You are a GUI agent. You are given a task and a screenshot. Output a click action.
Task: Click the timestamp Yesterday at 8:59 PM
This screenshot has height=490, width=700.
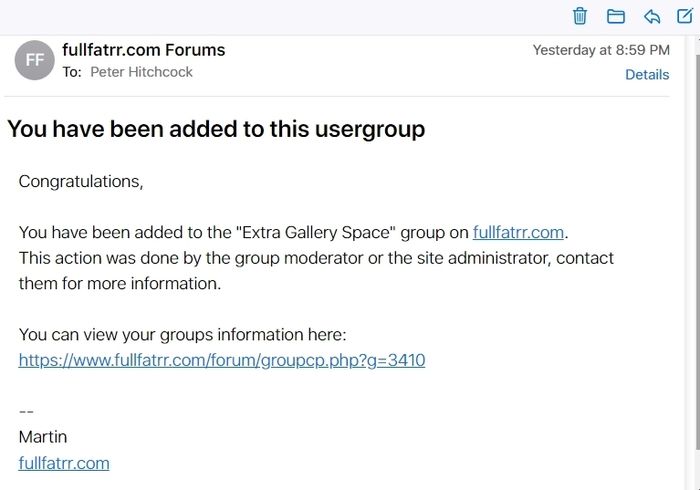click(601, 50)
